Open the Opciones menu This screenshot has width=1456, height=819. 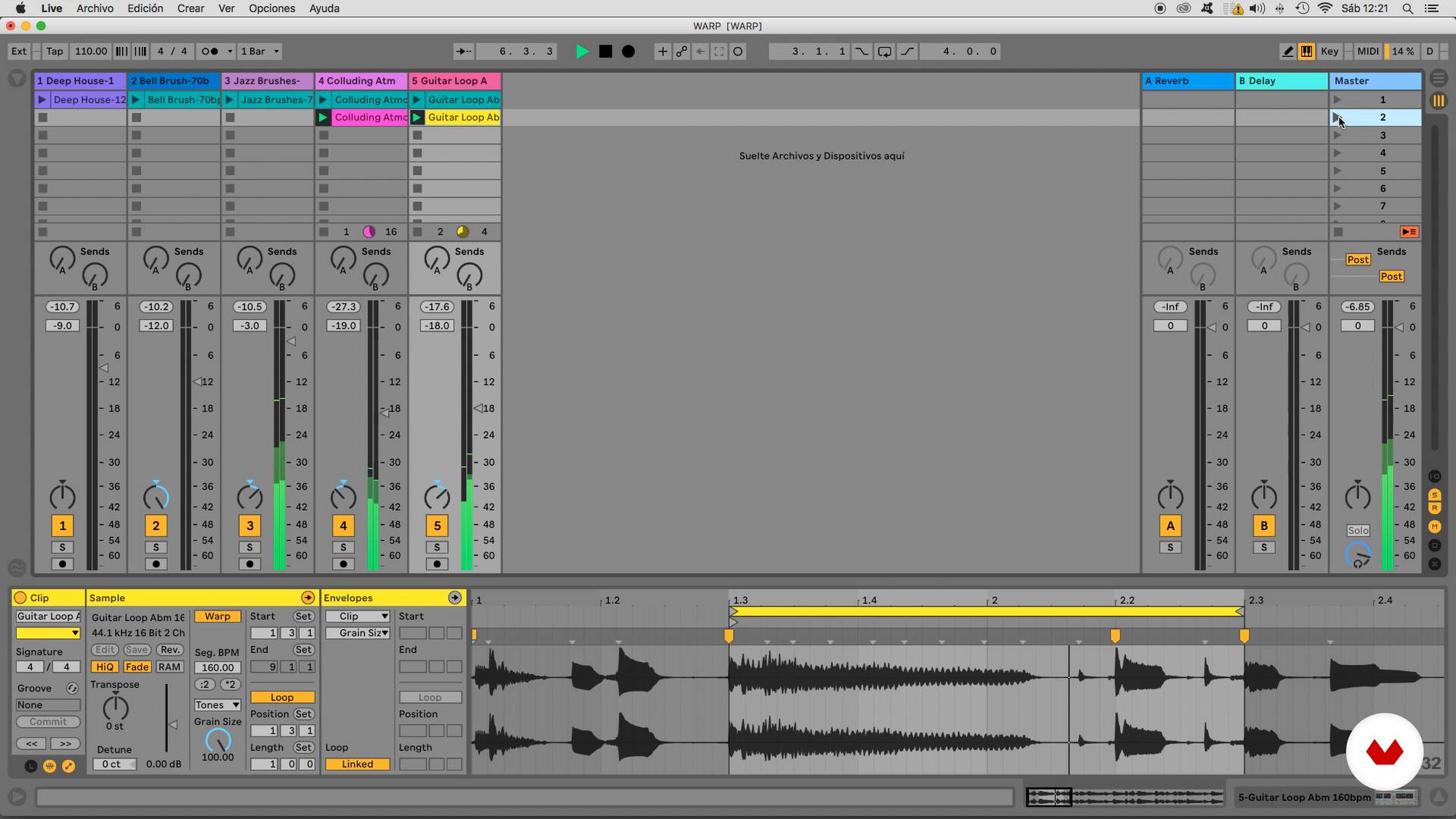click(271, 8)
